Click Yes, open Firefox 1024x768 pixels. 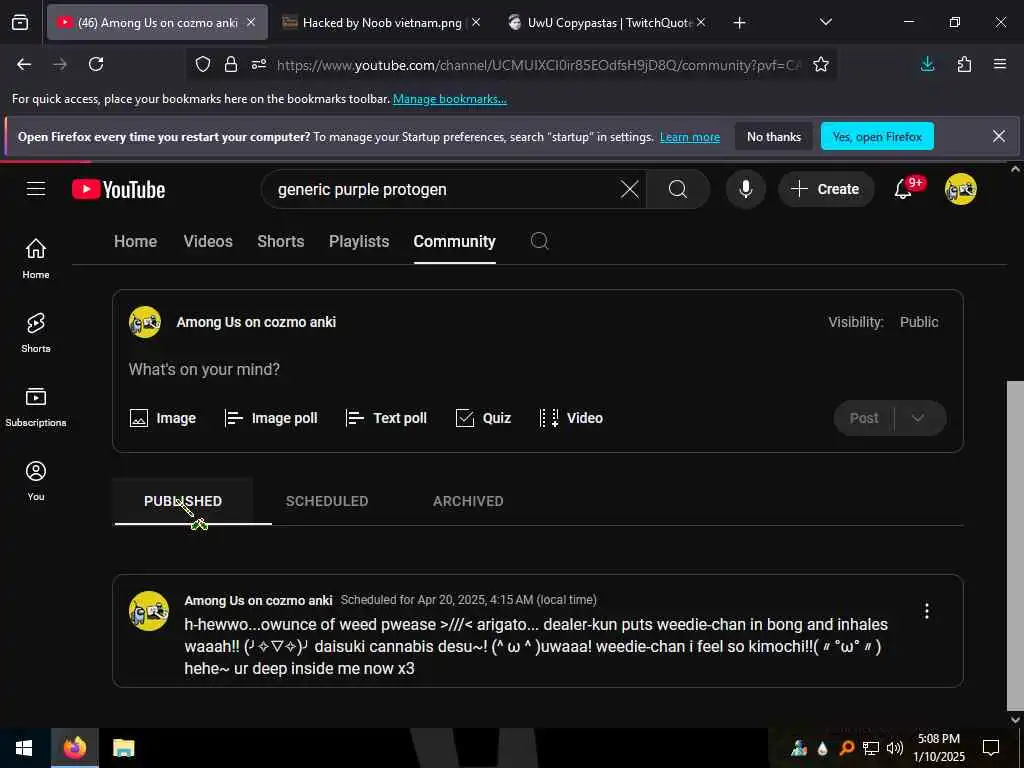tap(877, 136)
